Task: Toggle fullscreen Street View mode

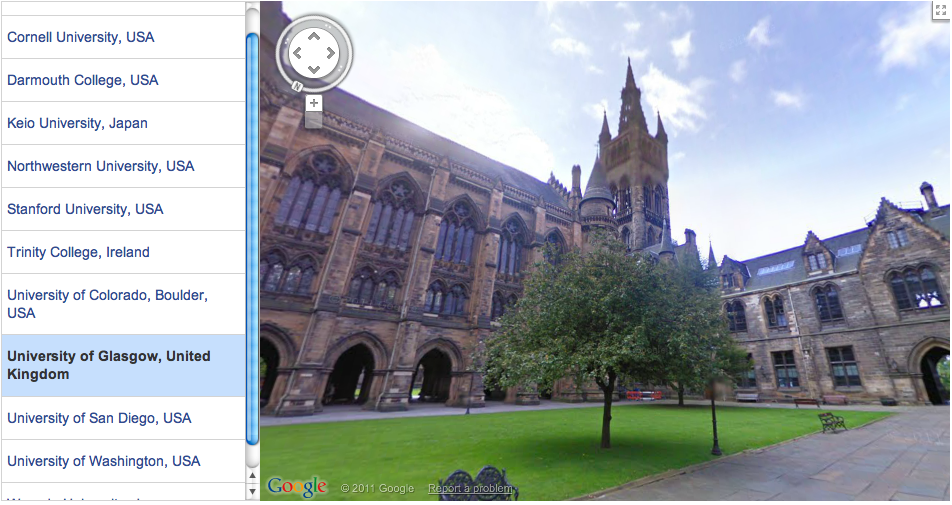Action: [x=940, y=10]
